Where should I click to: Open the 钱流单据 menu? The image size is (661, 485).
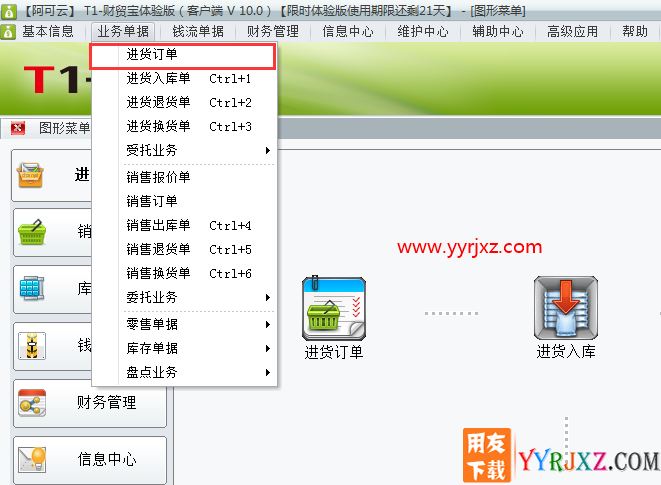pos(198,32)
